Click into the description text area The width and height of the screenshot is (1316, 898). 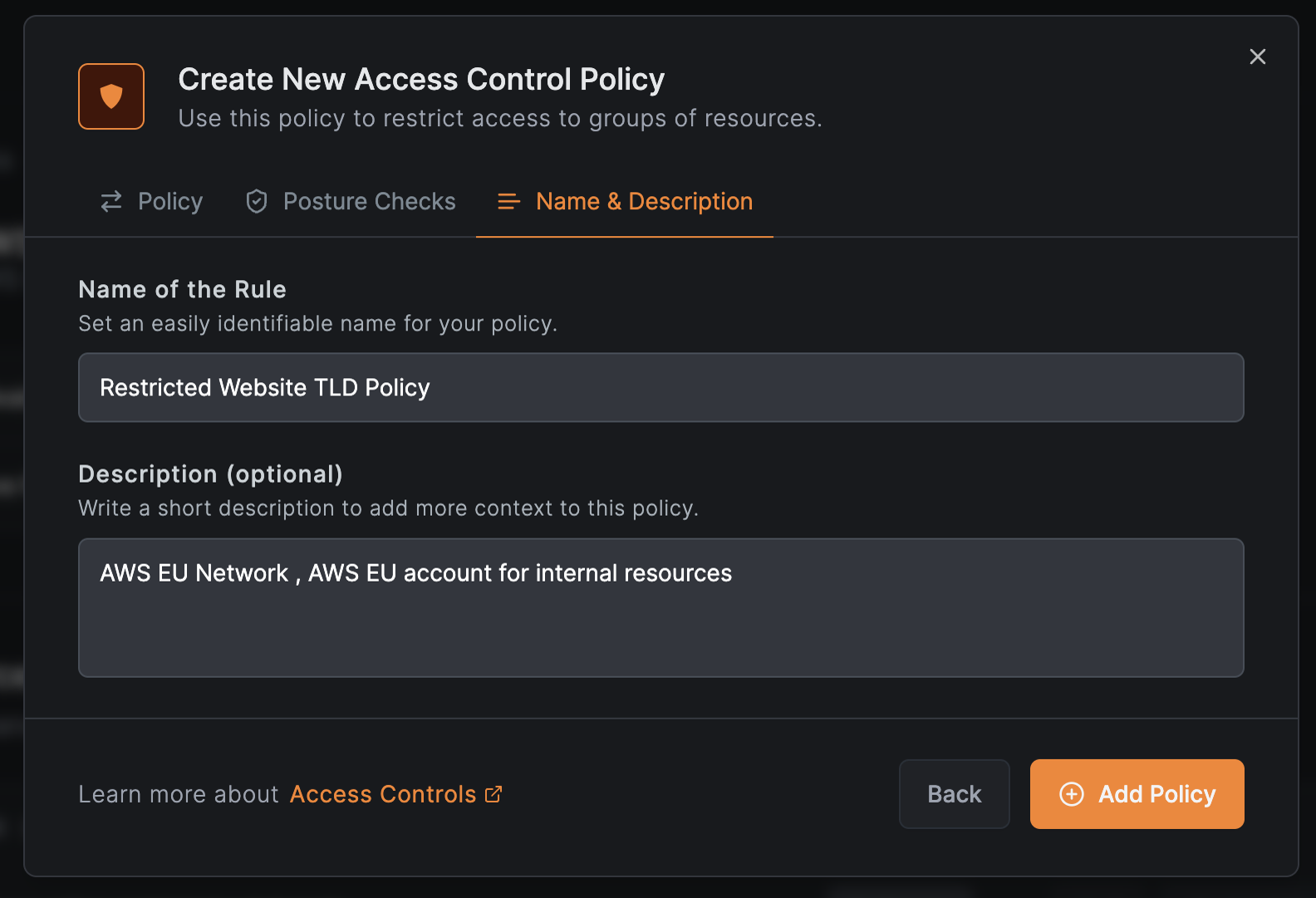coord(660,623)
